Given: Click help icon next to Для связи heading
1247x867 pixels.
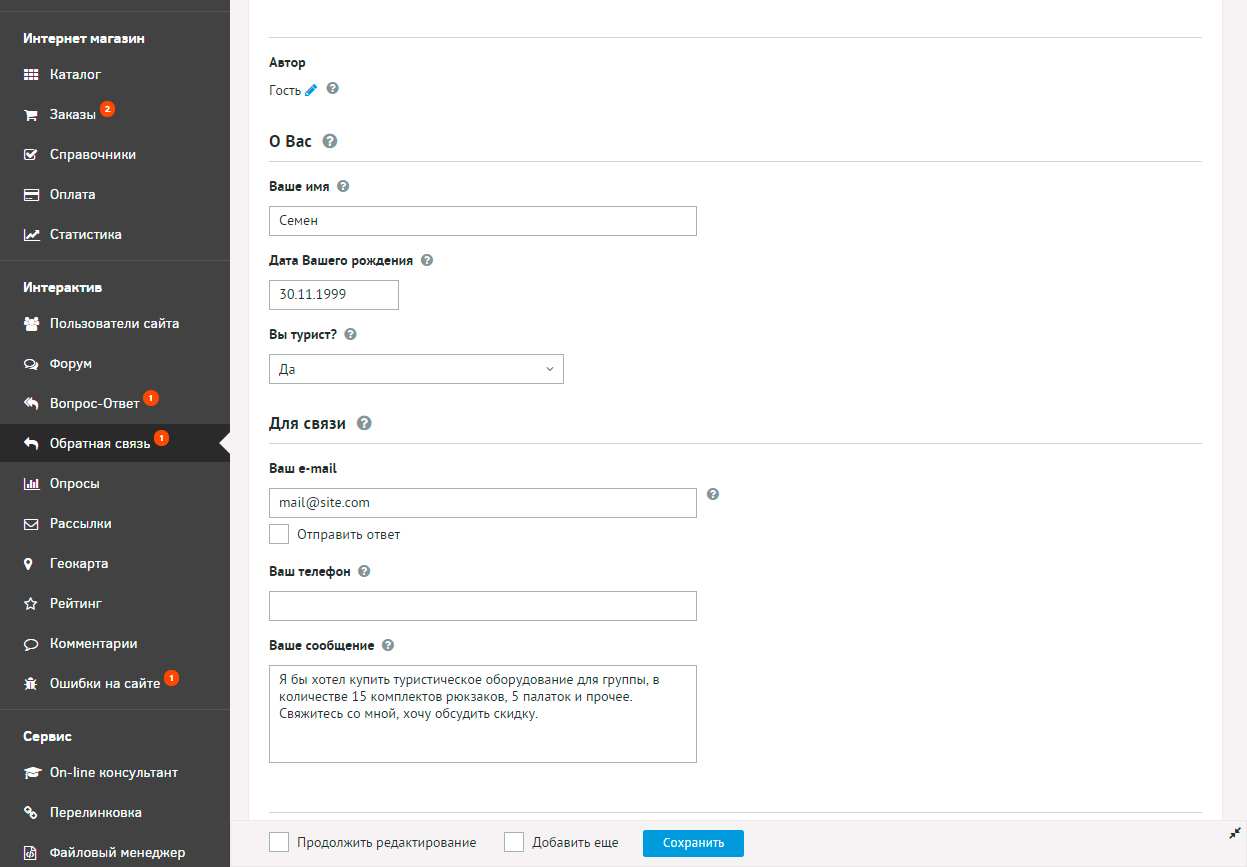Looking at the screenshot, I should pos(364,423).
